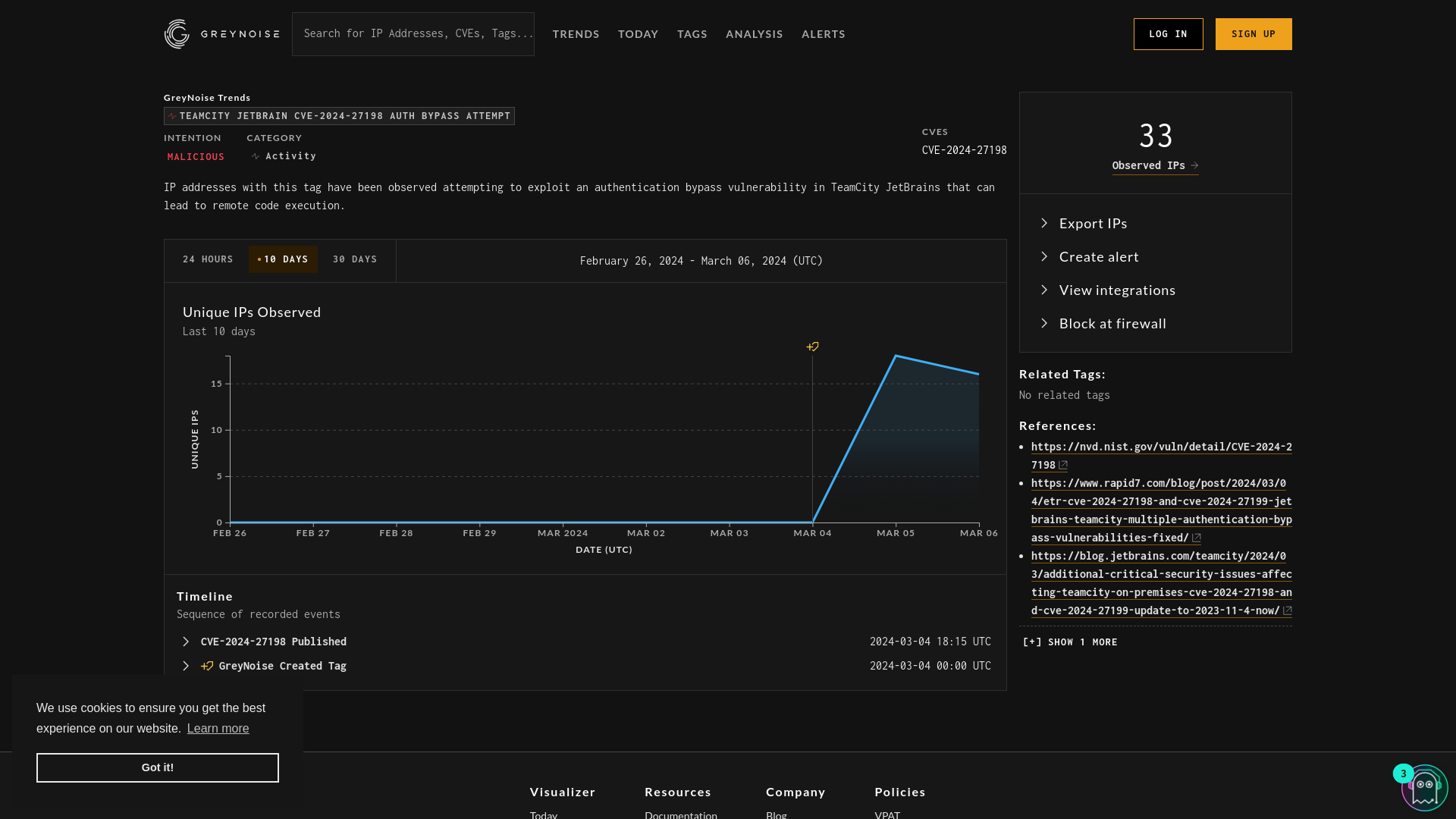Dismiss cookies with Got it!
Image resolution: width=1456 pixels, height=819 pixels.
point(158,767)
